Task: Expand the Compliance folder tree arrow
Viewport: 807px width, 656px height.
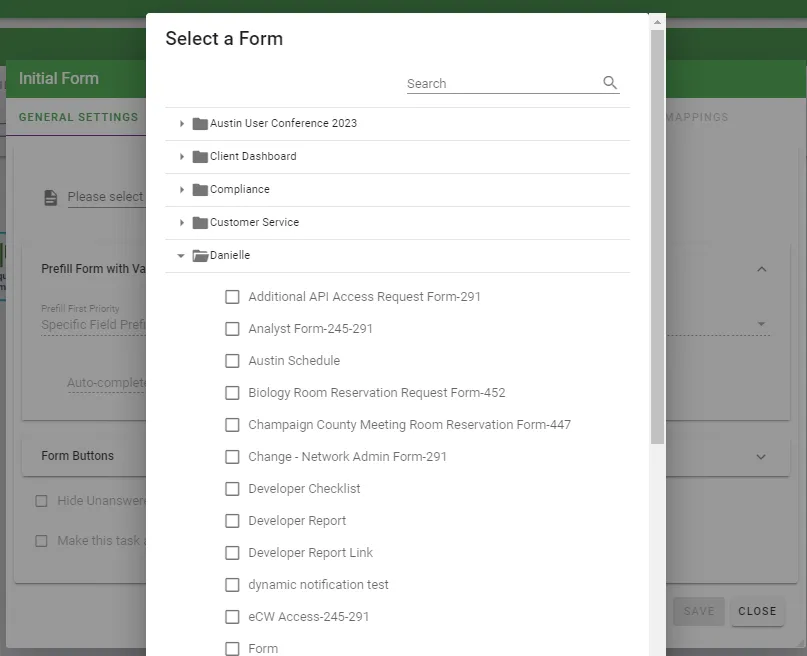Action: [x=181, y=189]
